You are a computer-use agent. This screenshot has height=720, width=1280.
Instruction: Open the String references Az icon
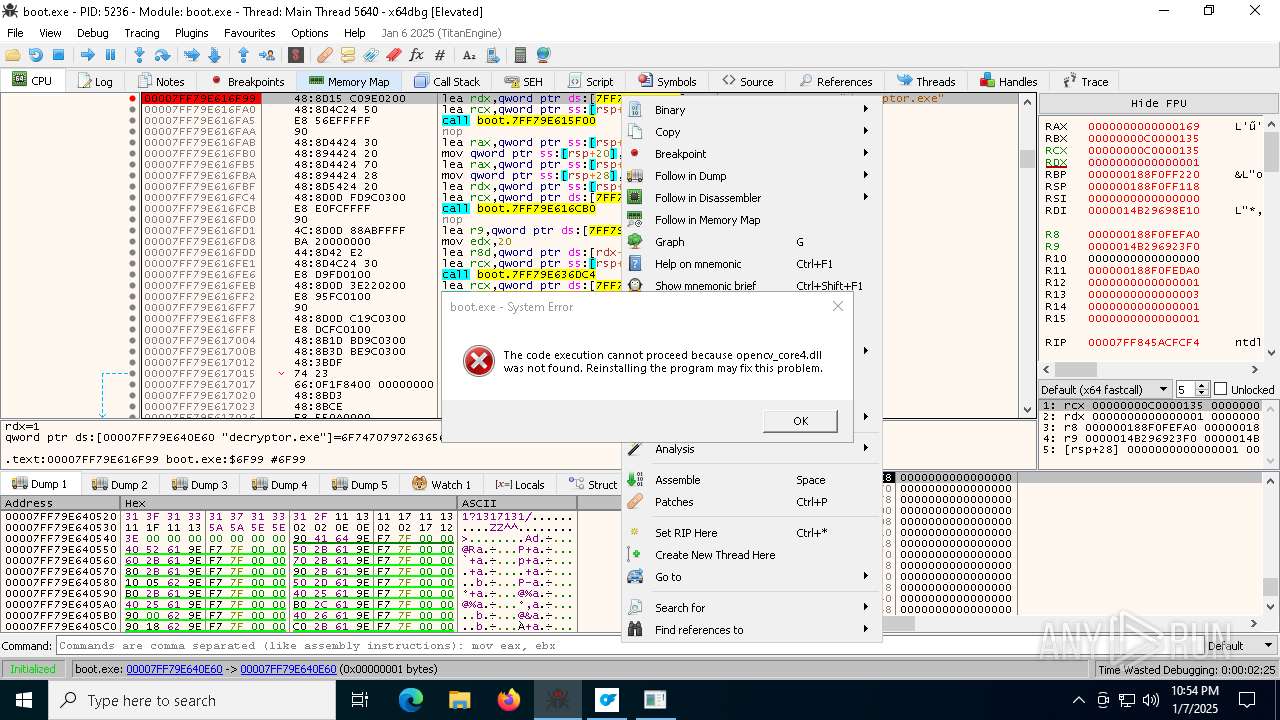[468, 55]
